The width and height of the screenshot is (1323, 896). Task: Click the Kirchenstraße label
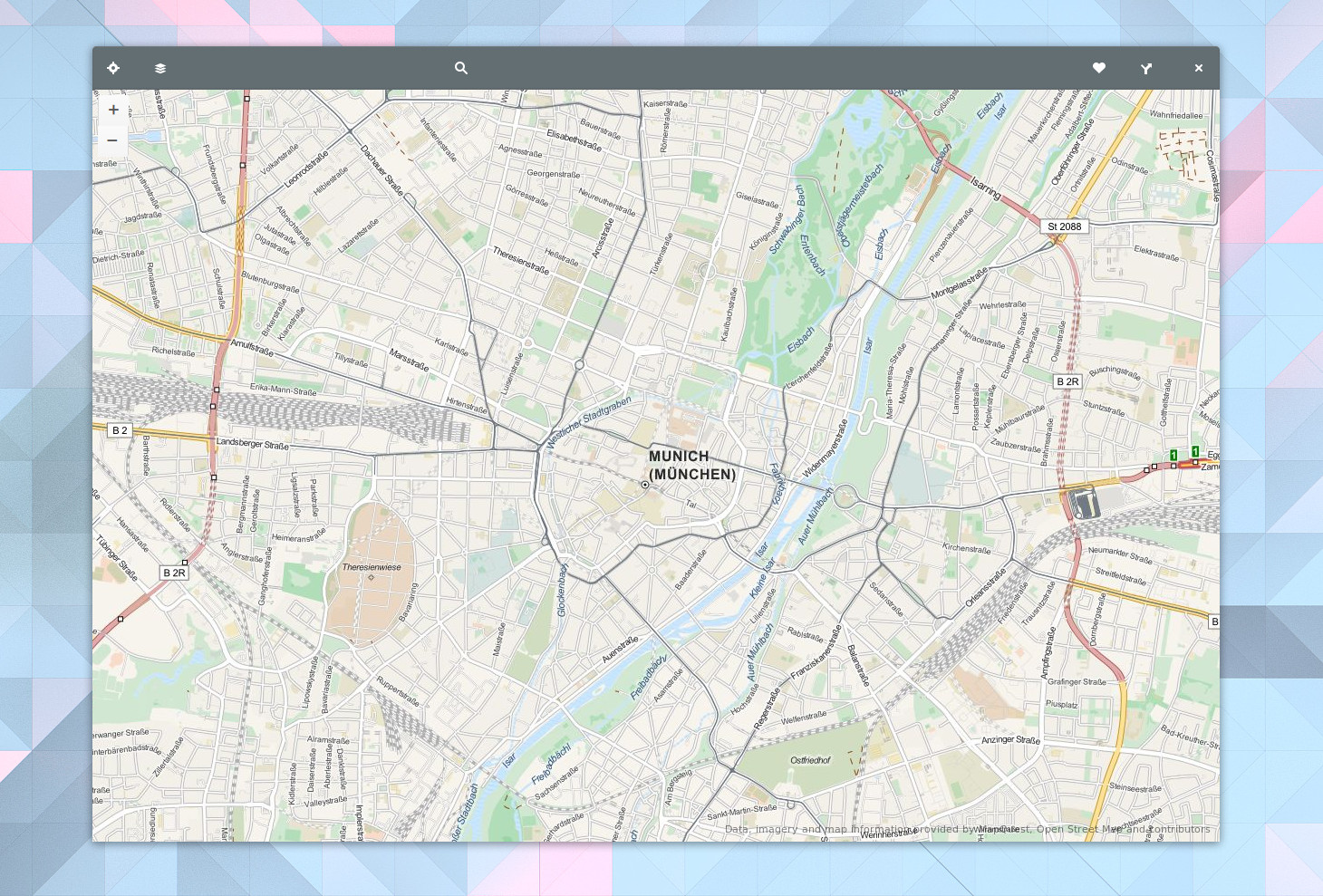click(x=967, y=548)
